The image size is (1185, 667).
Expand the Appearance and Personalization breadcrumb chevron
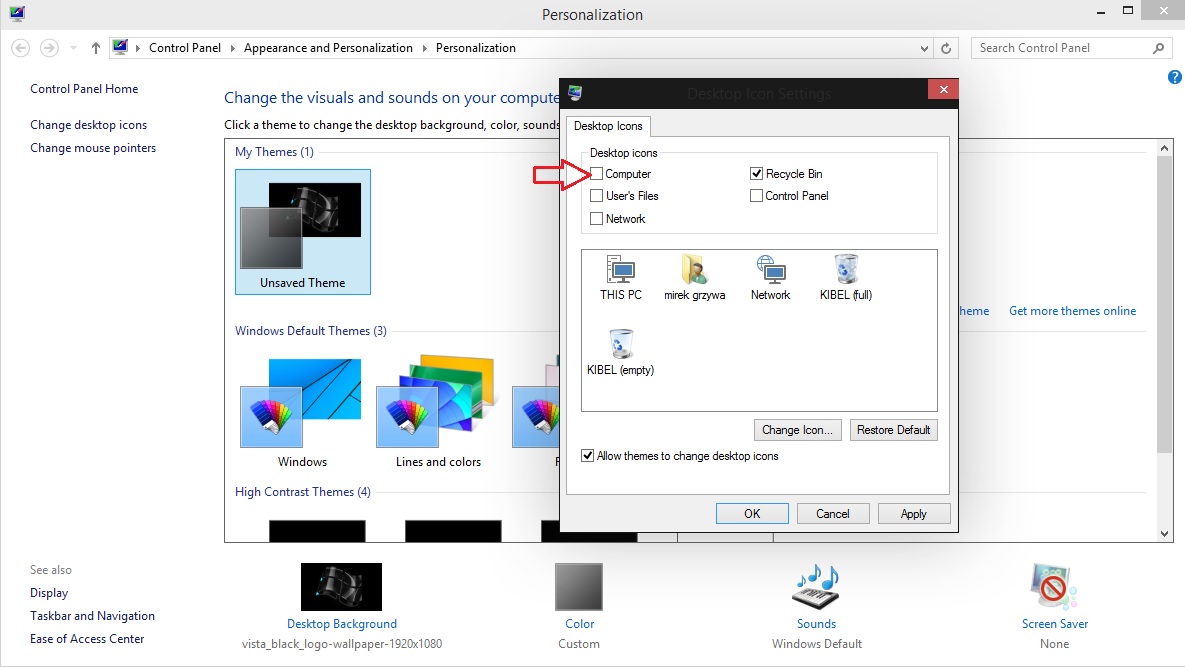424,48
